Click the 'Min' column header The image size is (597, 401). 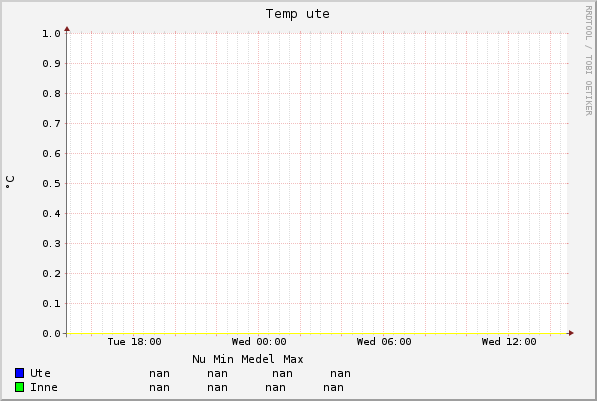(x=223, y=359)
